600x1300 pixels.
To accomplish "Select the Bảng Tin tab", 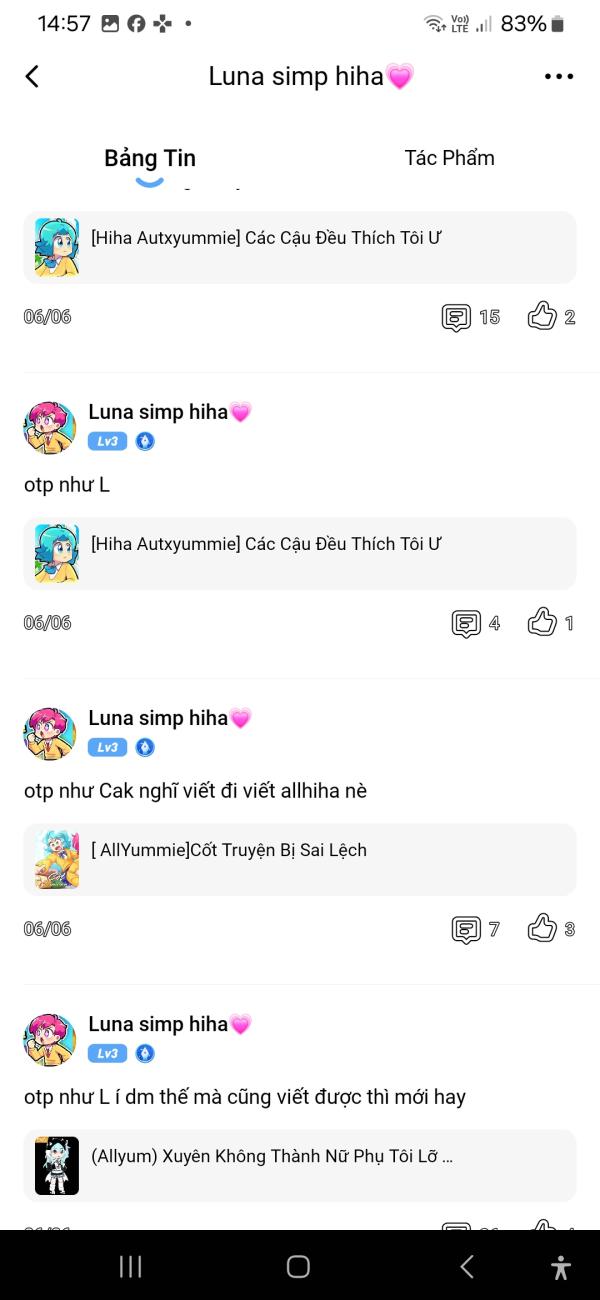I will pyautogui.click(x=150, y=158).
